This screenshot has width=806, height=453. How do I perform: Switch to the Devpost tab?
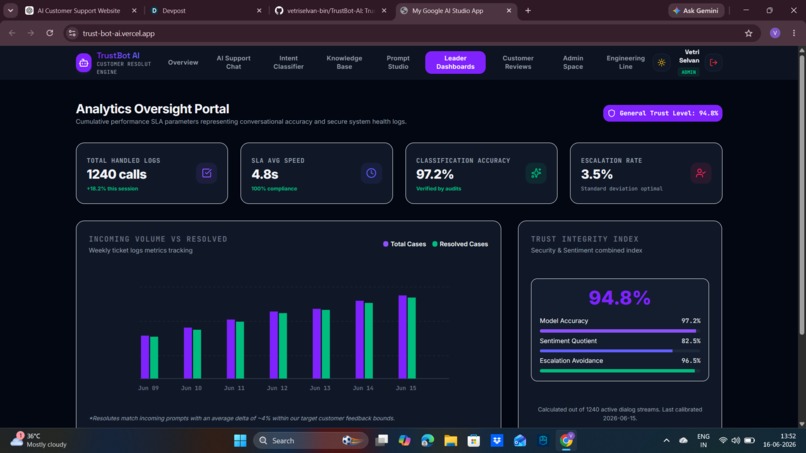coord(206,10)
